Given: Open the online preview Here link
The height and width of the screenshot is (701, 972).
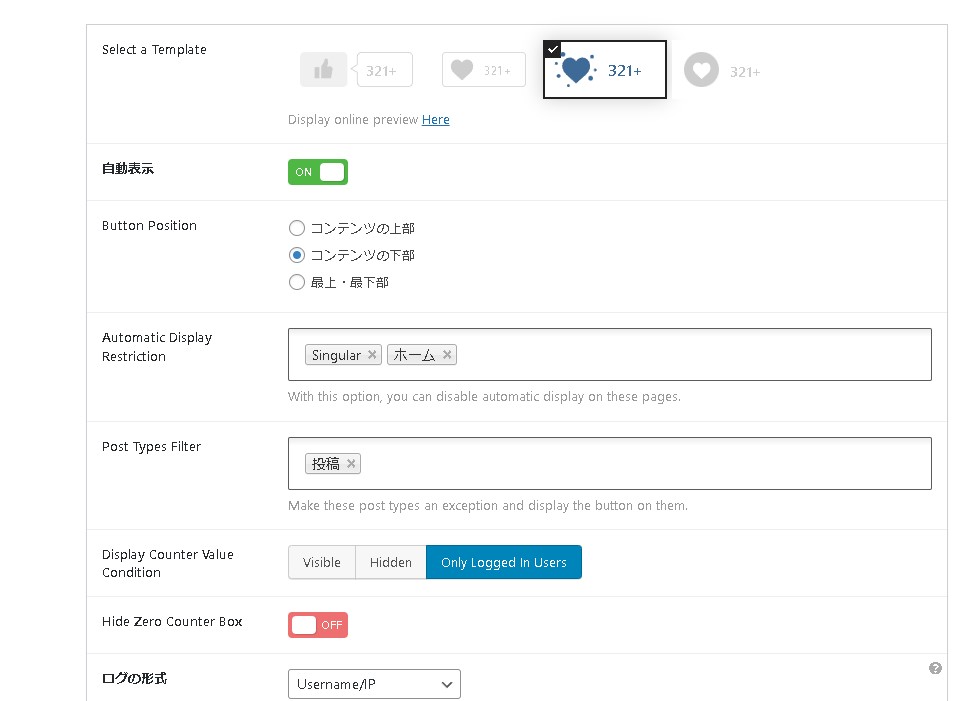Looking at the screenshot, I should tap(435, 120).
